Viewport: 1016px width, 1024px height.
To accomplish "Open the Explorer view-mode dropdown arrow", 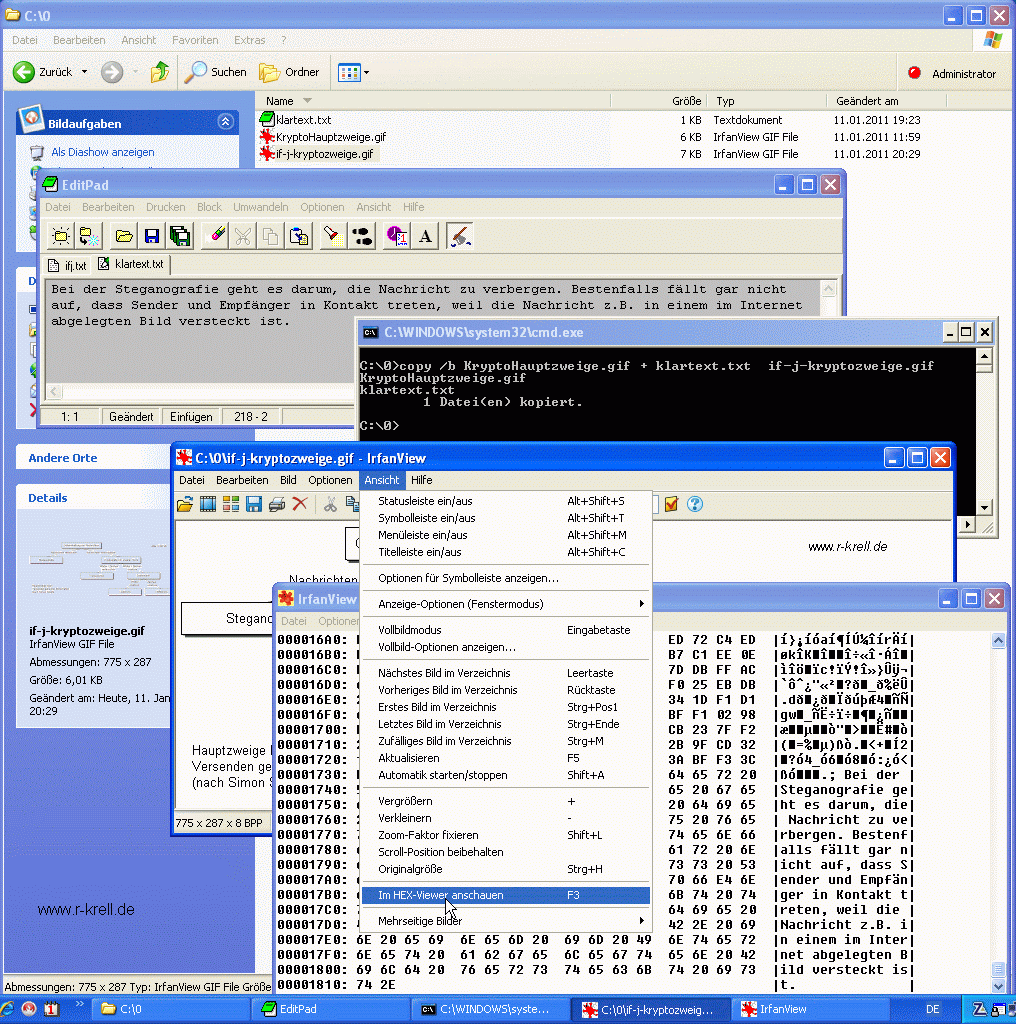I will point(367,72).
